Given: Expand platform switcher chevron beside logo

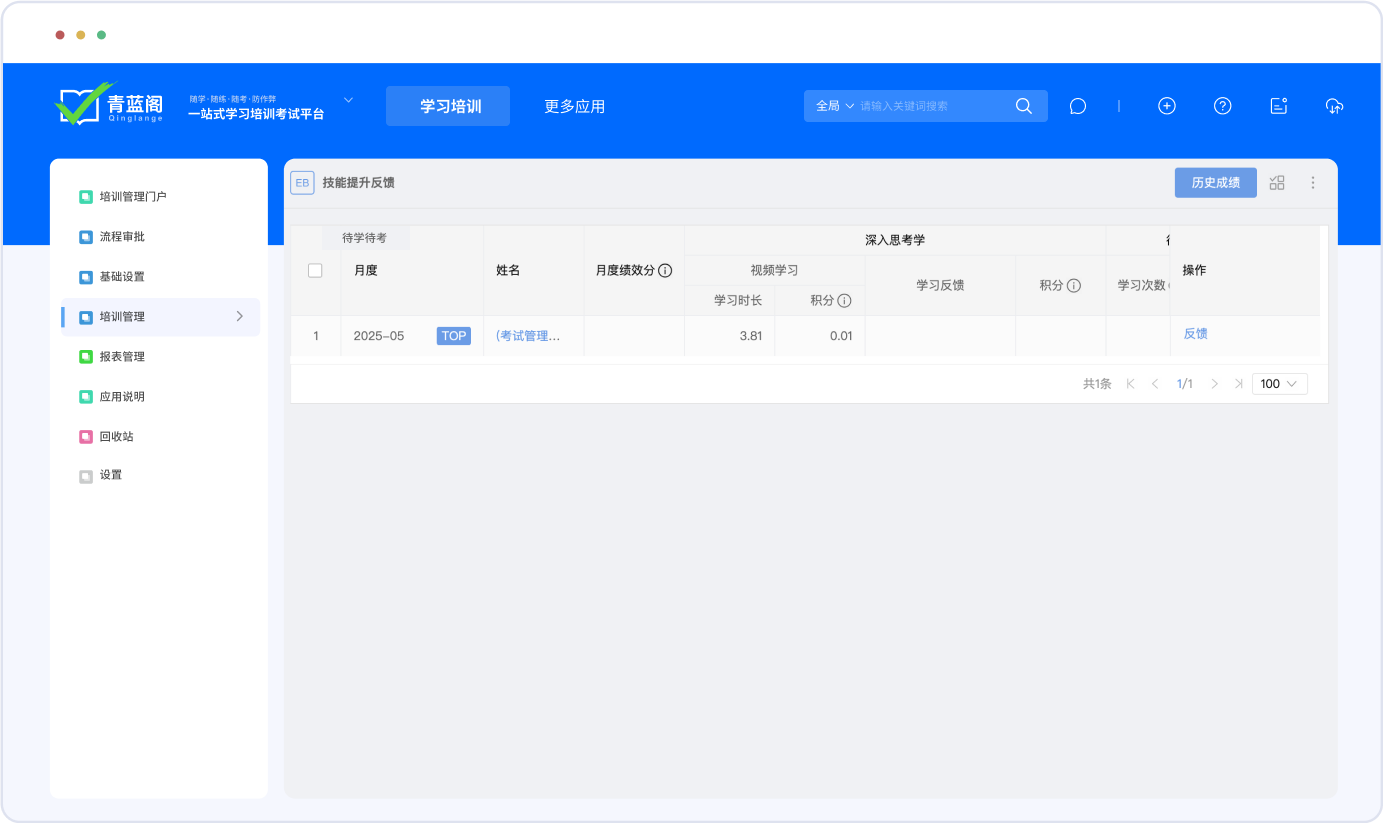Looking at the screenshot, I should point(349,100).
